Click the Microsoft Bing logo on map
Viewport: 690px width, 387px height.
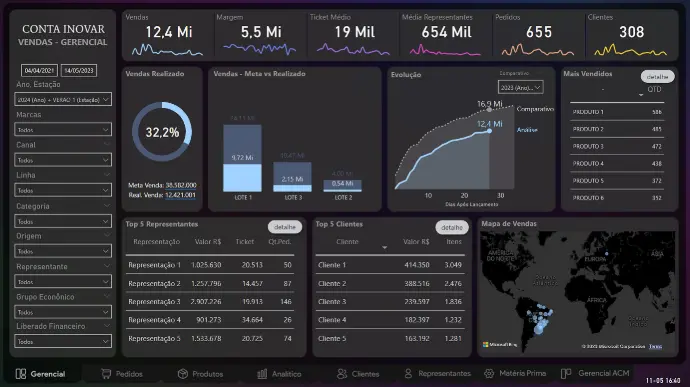pyautogui.click(x=500, y=345)
